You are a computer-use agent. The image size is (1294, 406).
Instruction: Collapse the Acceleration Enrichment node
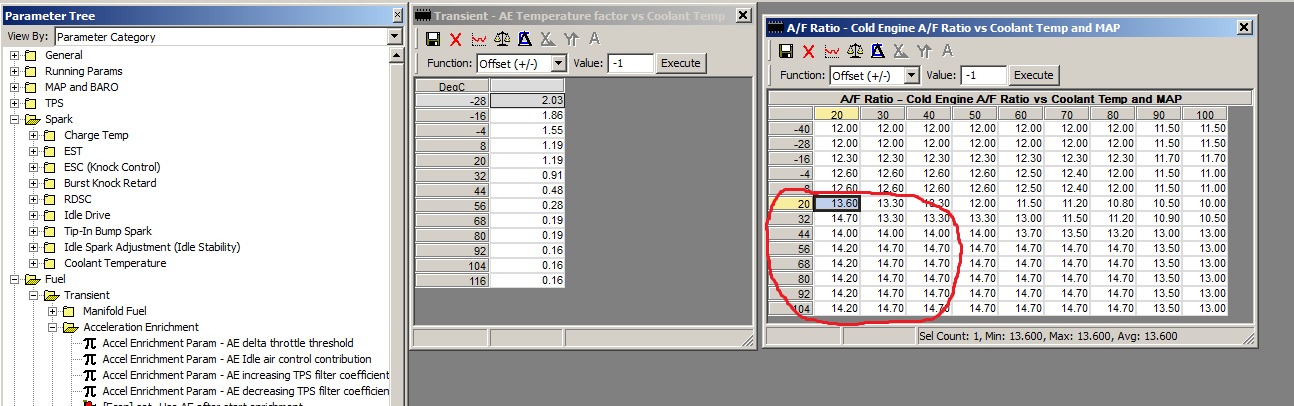pyautogui.click(x=53, y=327)
